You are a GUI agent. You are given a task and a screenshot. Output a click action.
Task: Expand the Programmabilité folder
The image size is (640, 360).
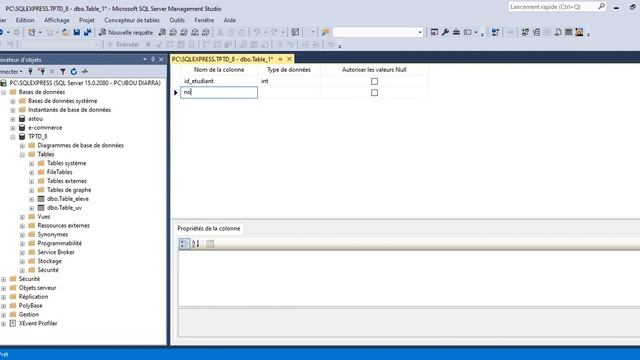22,244
